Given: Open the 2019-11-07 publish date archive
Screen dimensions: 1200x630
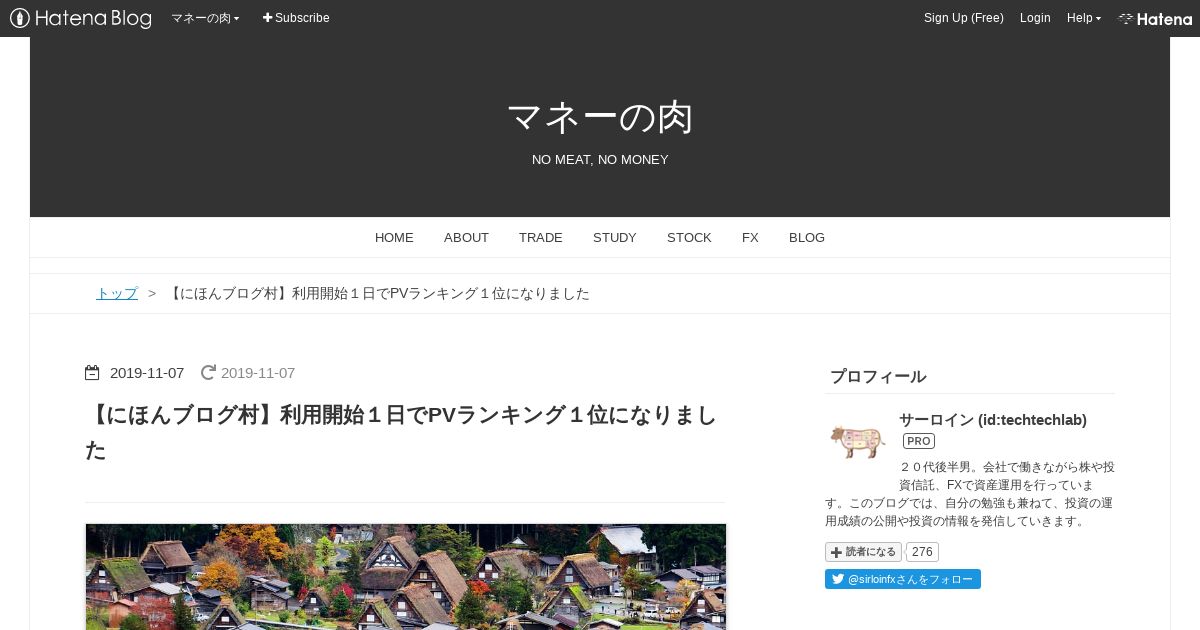Looking at the screenshot, I should [x=147, y=373].
